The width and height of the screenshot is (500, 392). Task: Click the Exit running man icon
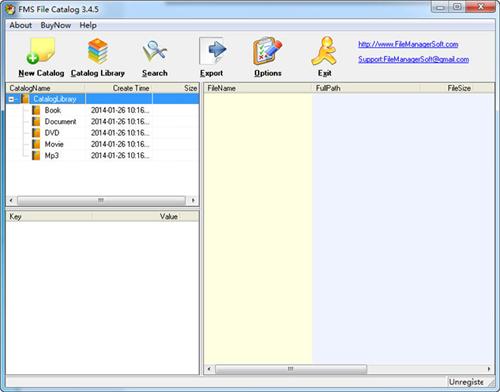(324, 51)
